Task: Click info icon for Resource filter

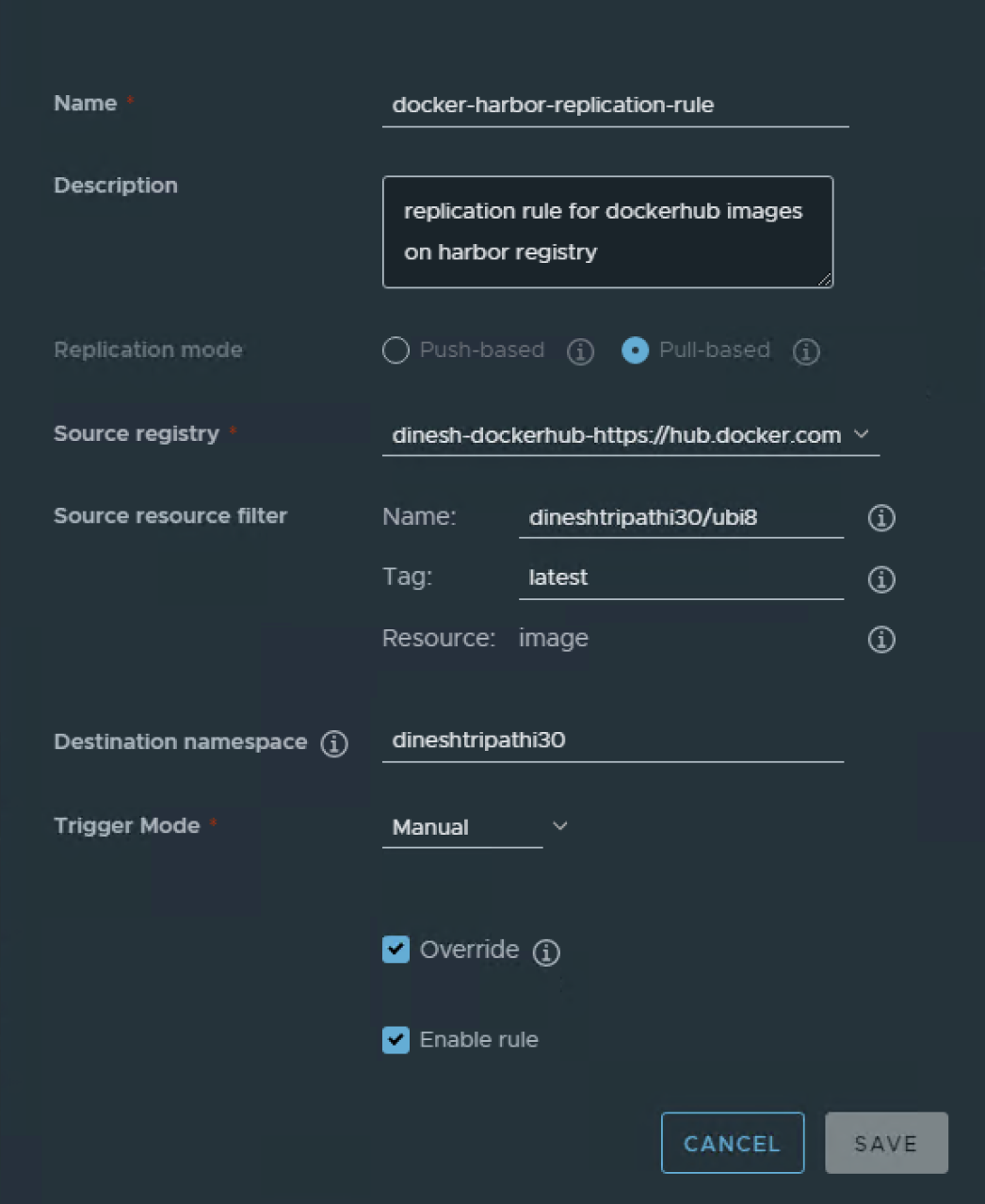Action: [881, 640]
